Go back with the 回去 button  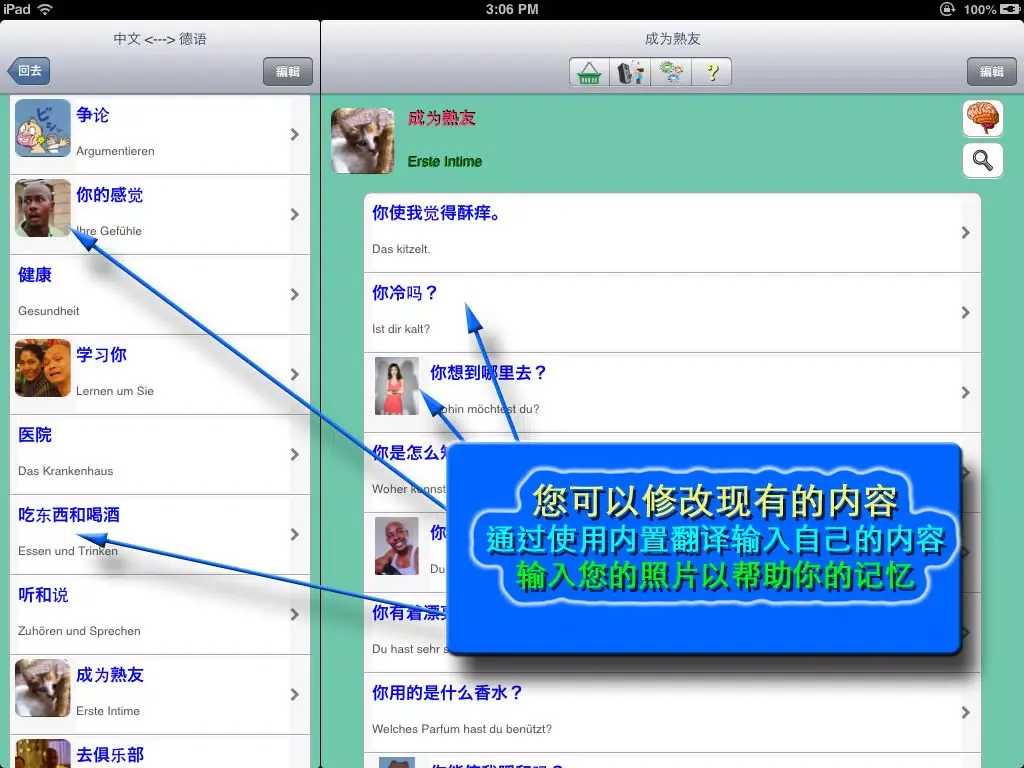(x=29, y=71)
